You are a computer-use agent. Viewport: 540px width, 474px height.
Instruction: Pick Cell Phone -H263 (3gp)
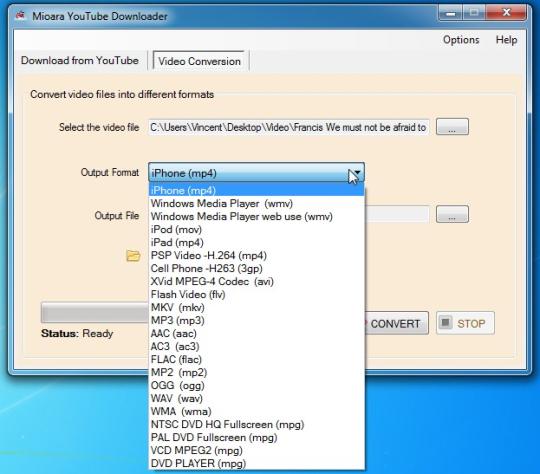[257, 268]
